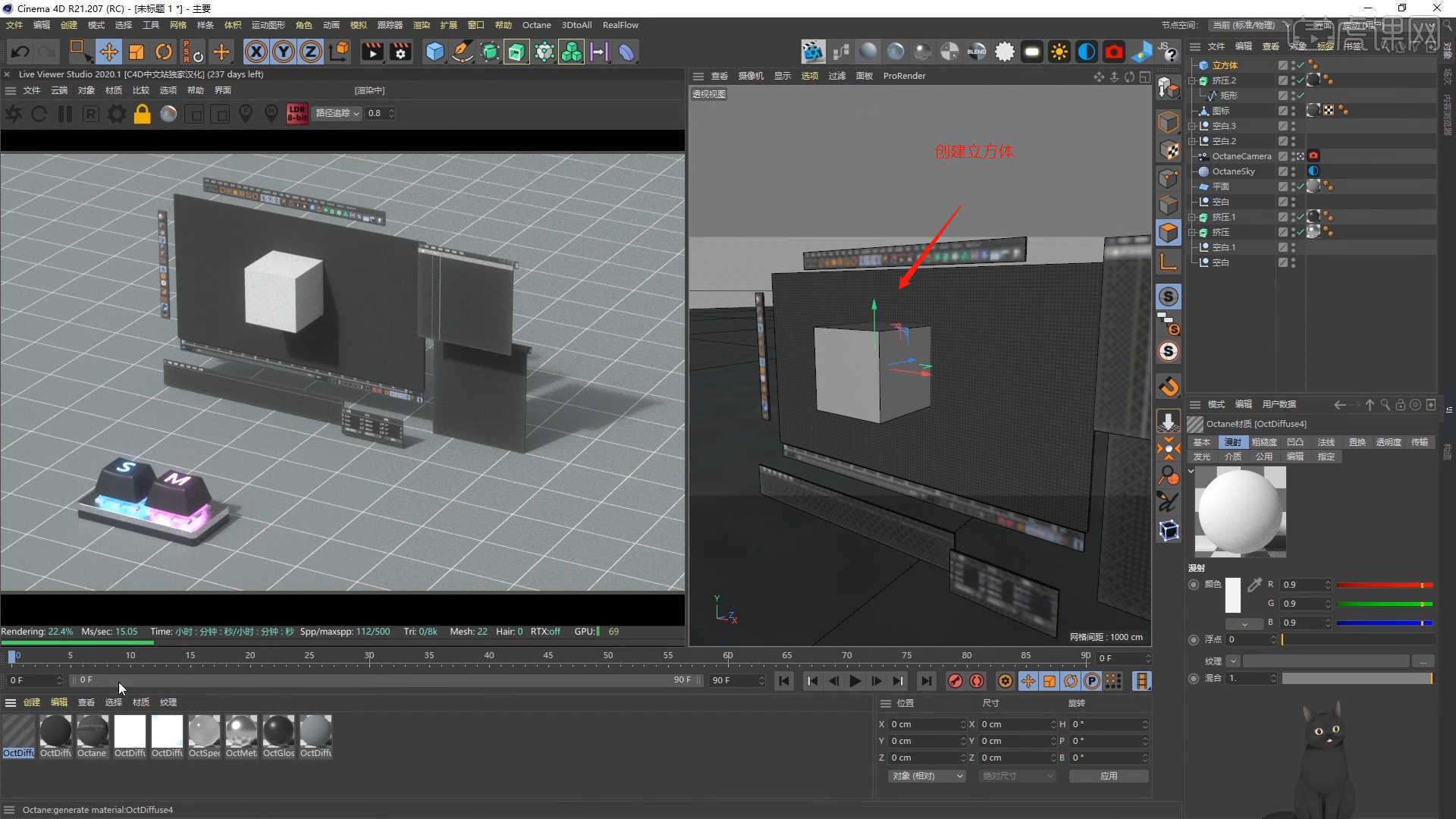Image resolution: width=1456 pixels, height=819 pixels.
Task: Click the red Octane camera icon
Action: [1113, 52]
